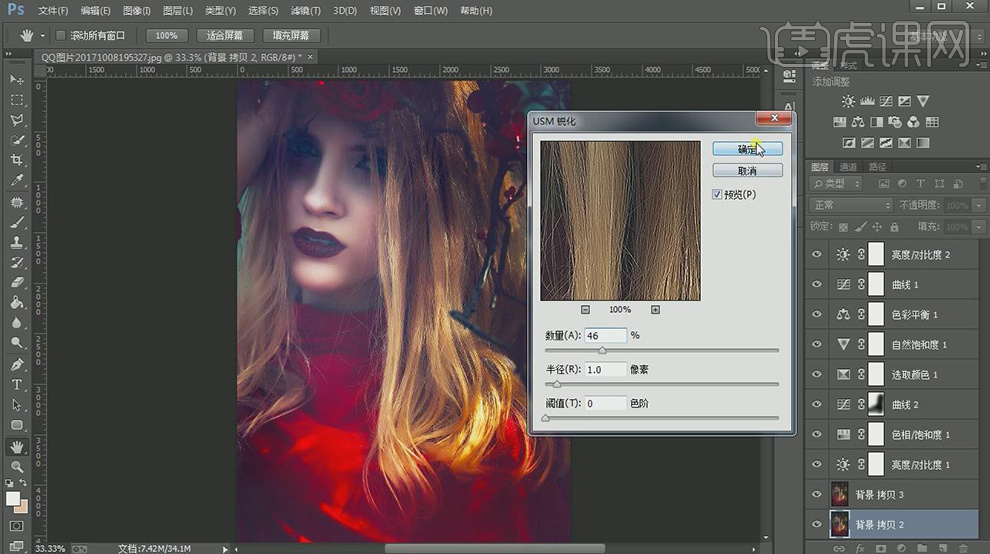Hide the 色彩平衡 1 layer
The height and width of the screenshot is (554, 990).
coord(817,315)
